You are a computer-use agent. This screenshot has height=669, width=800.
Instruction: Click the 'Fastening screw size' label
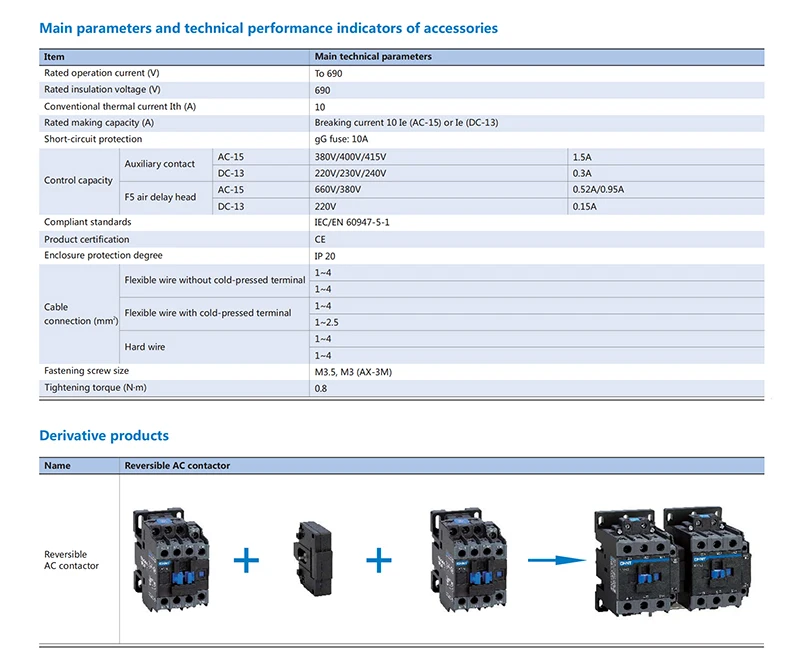click(x=86, y=371)
